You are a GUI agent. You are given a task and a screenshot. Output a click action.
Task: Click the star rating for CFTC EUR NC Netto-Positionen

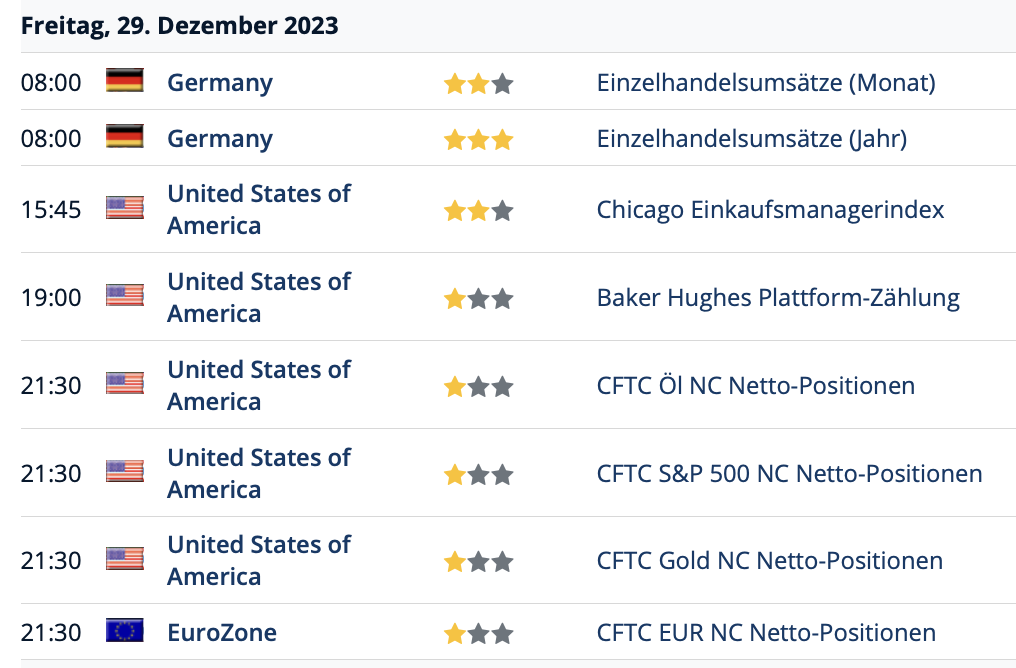pos(478,634)
